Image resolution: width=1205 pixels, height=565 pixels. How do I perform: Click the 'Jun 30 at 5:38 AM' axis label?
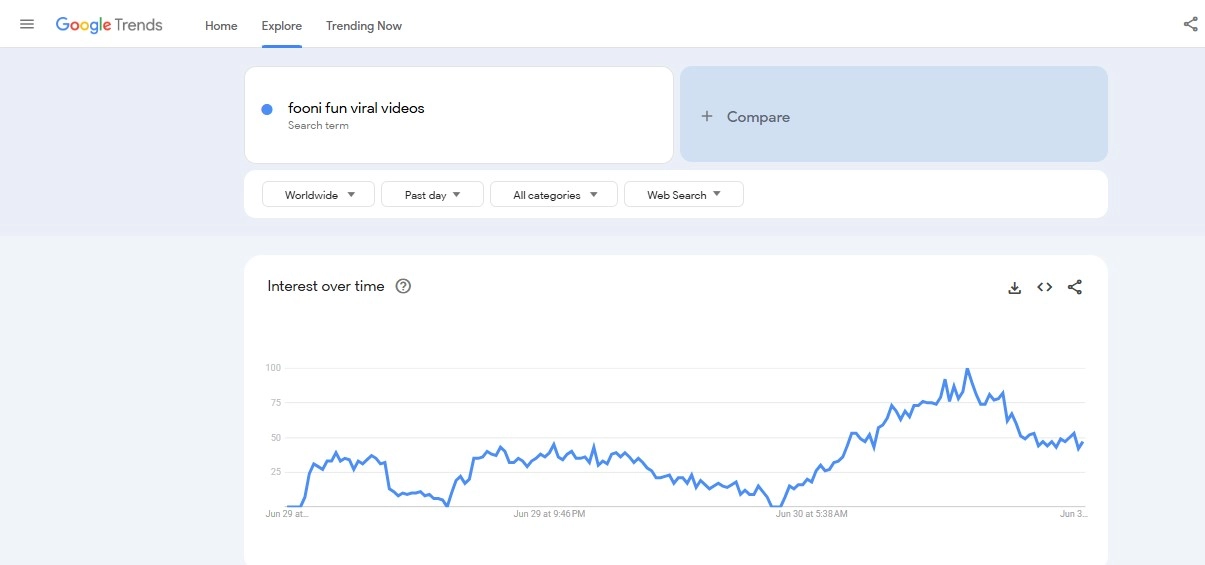coord(811,514)
